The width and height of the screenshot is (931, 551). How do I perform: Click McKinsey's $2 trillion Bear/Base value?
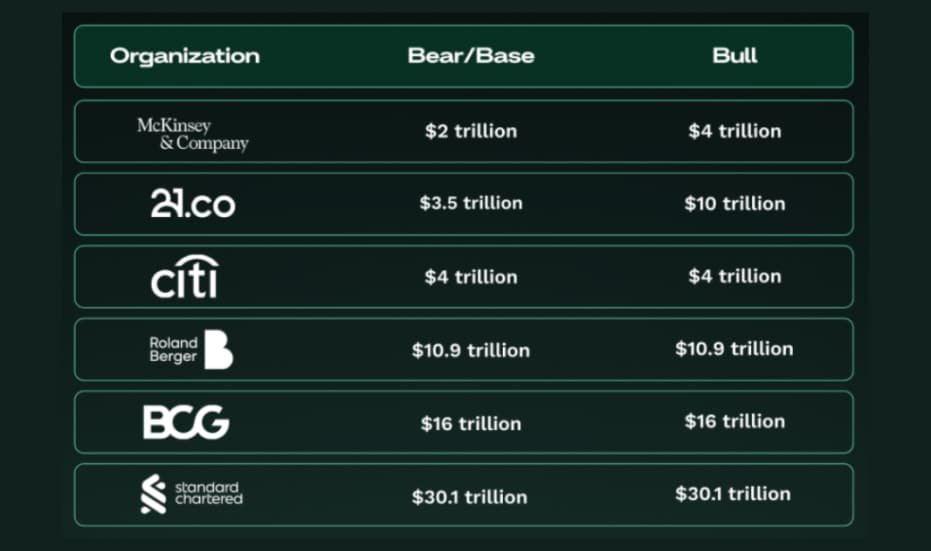click(470, 131)
